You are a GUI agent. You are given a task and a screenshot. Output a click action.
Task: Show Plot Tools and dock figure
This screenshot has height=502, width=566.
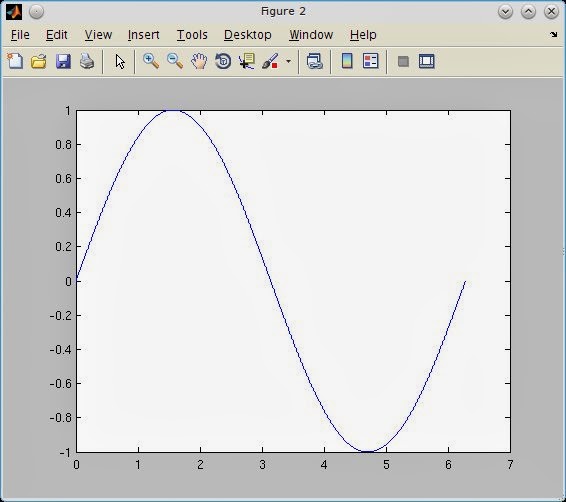pos(427,61)
